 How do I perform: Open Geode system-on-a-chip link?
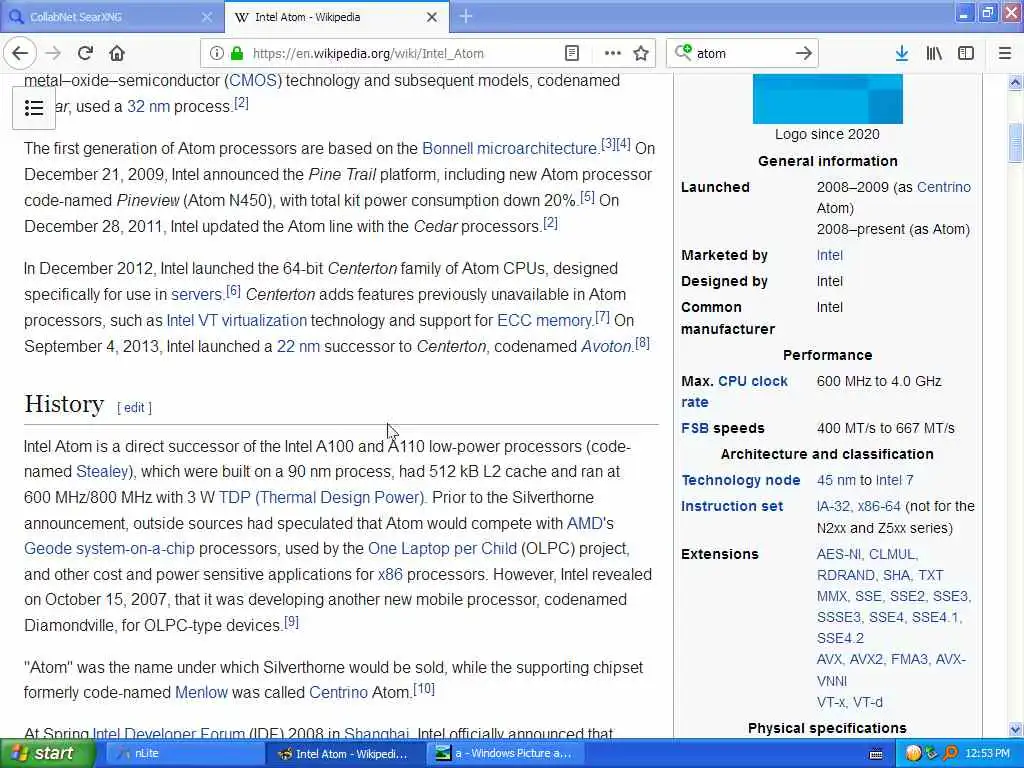(x=109, y=549)
